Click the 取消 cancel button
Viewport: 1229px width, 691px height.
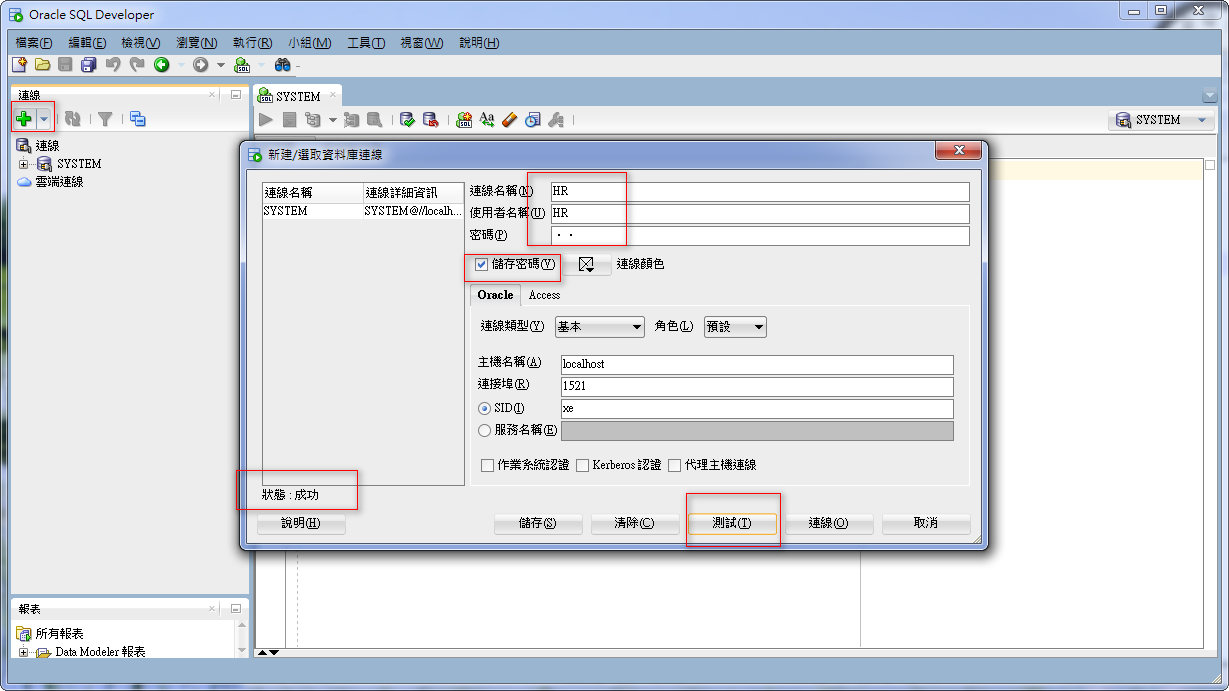[x=926, y=524]
